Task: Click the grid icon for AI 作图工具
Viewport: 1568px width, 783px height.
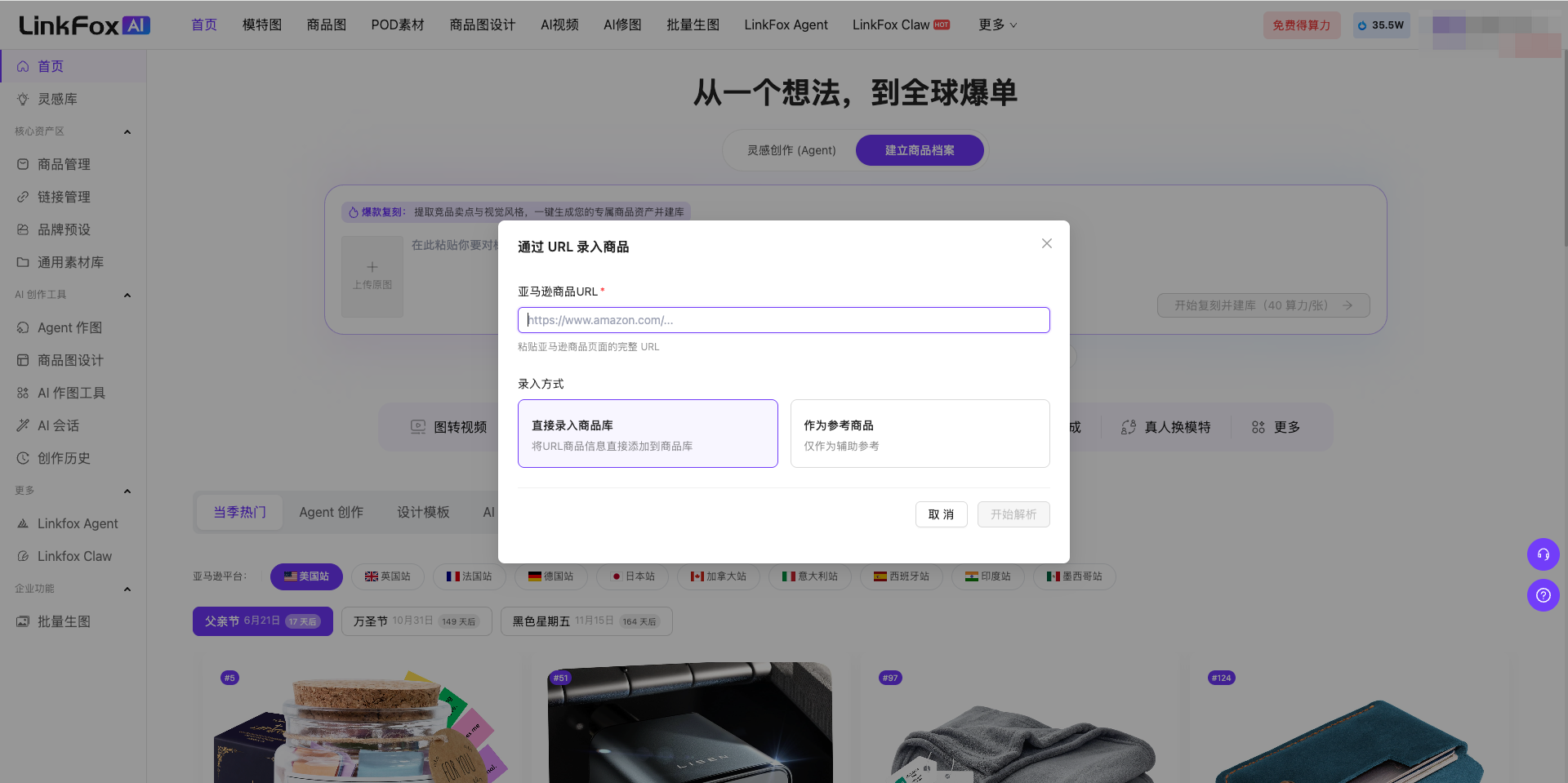Action: click(23, 393)
